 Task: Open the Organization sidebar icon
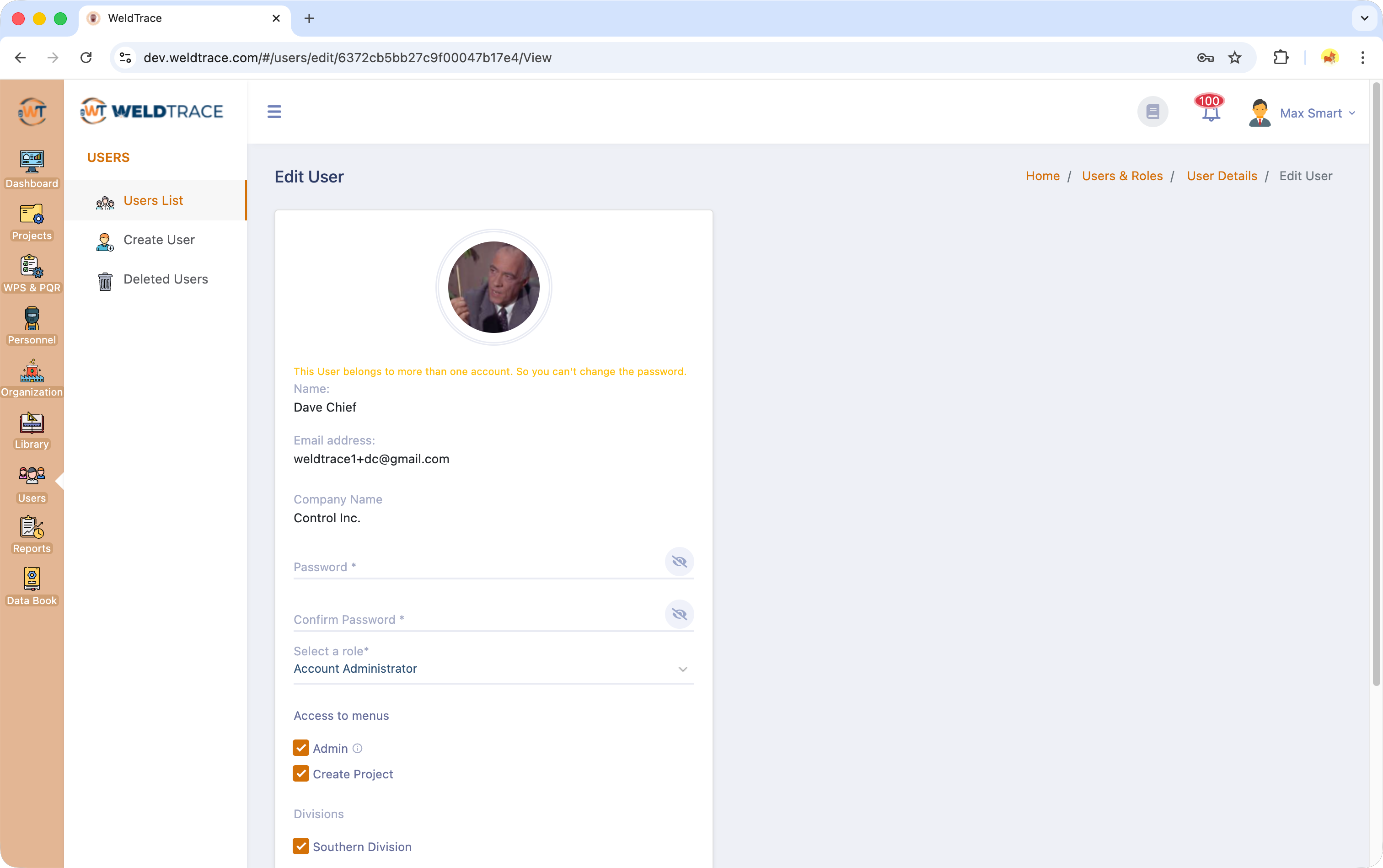(x=32, y=378)
